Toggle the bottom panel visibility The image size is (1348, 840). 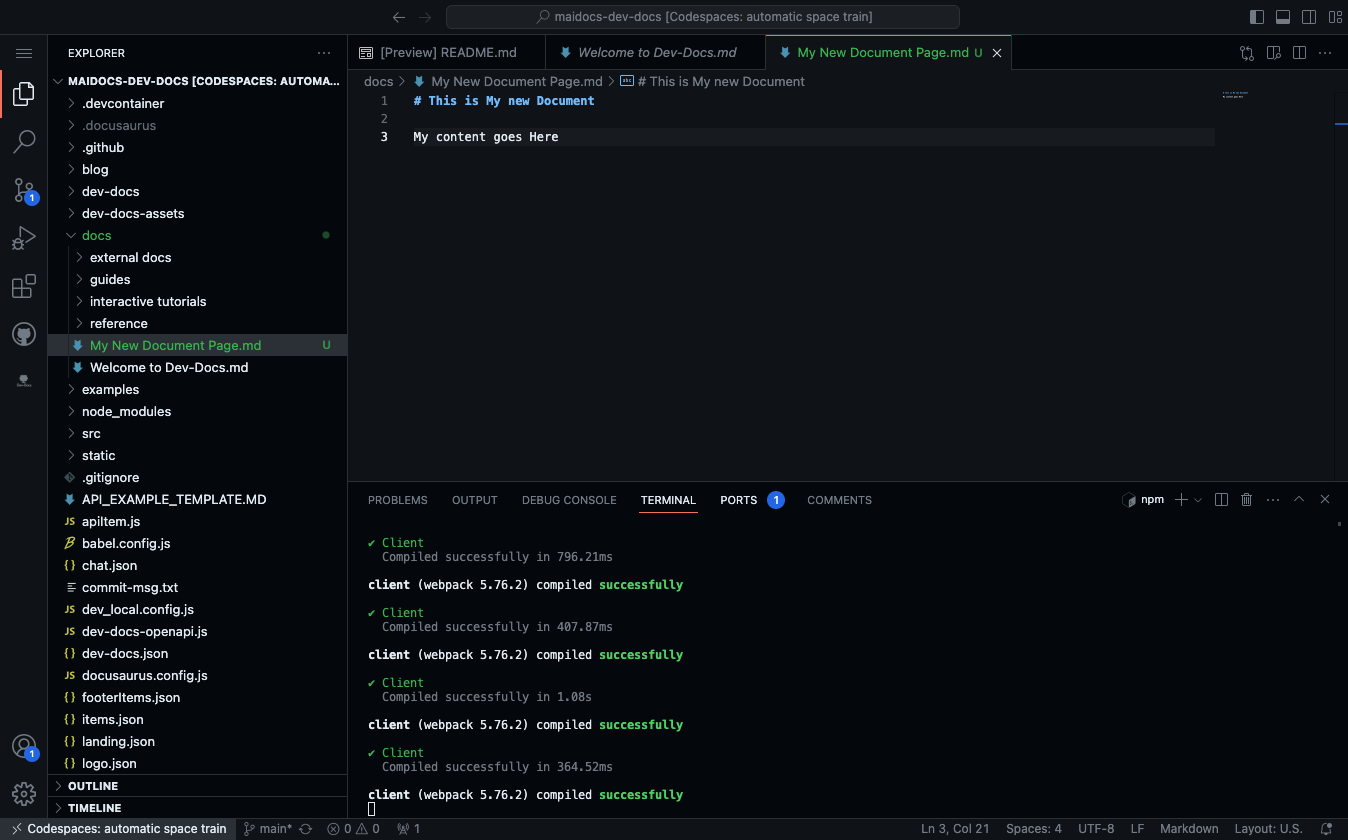(x=1283, y=17)
